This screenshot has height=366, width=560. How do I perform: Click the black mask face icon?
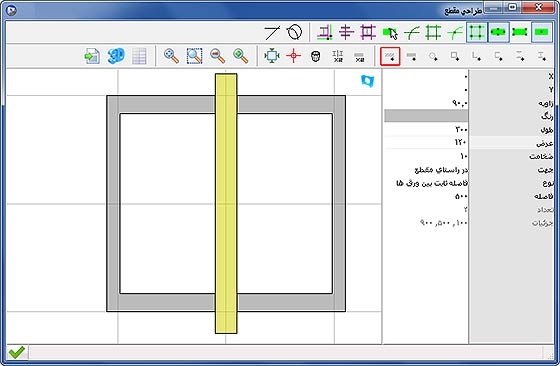coord(315,56)
